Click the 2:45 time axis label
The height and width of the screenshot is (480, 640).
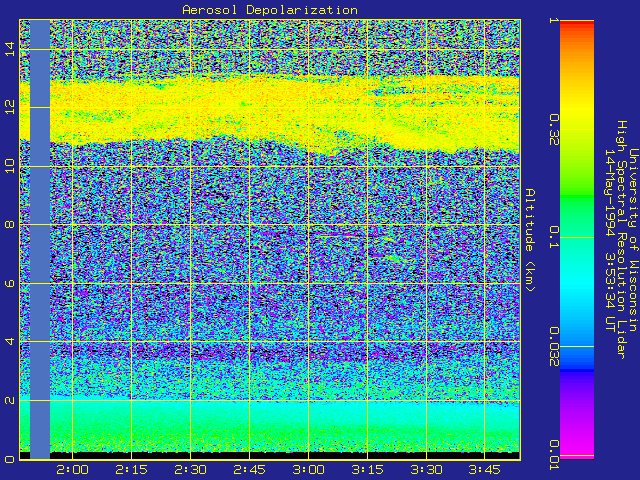pyautogui.click(x=249, y=469)
